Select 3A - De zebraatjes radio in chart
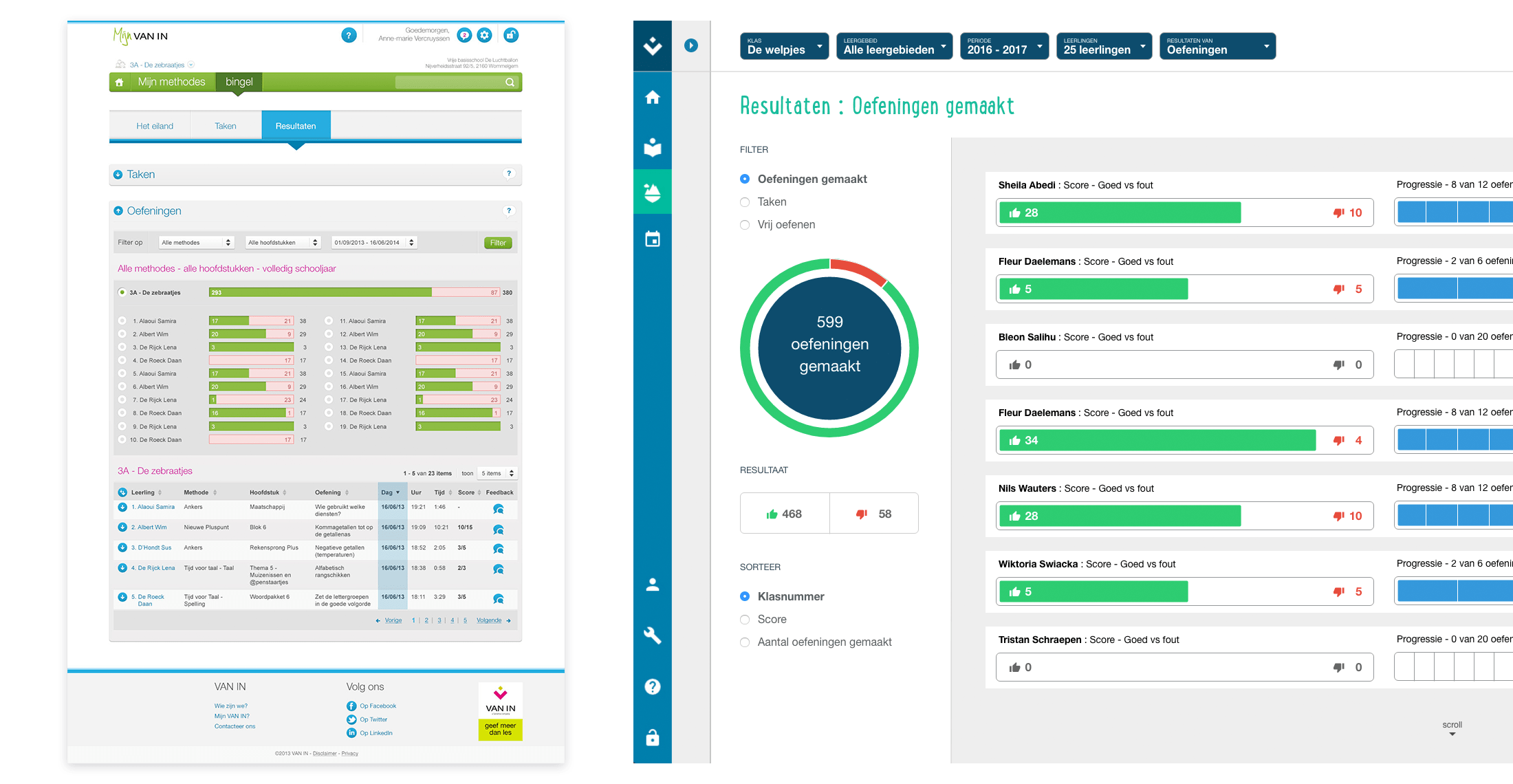Viewport: 1513px width, 784px height. [x=122, y=292]
